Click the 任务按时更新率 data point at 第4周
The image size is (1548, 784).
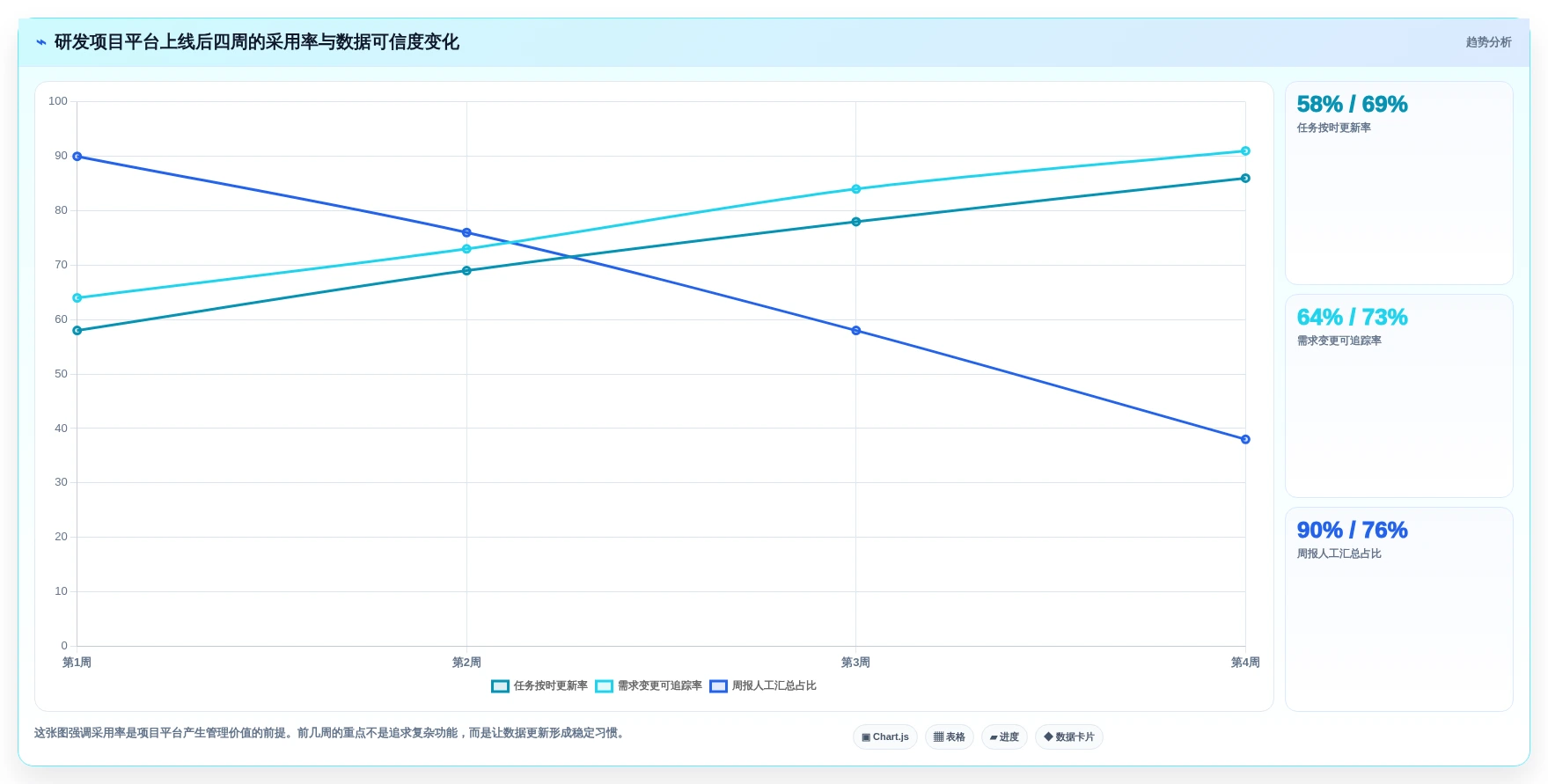click(1245, 179)
